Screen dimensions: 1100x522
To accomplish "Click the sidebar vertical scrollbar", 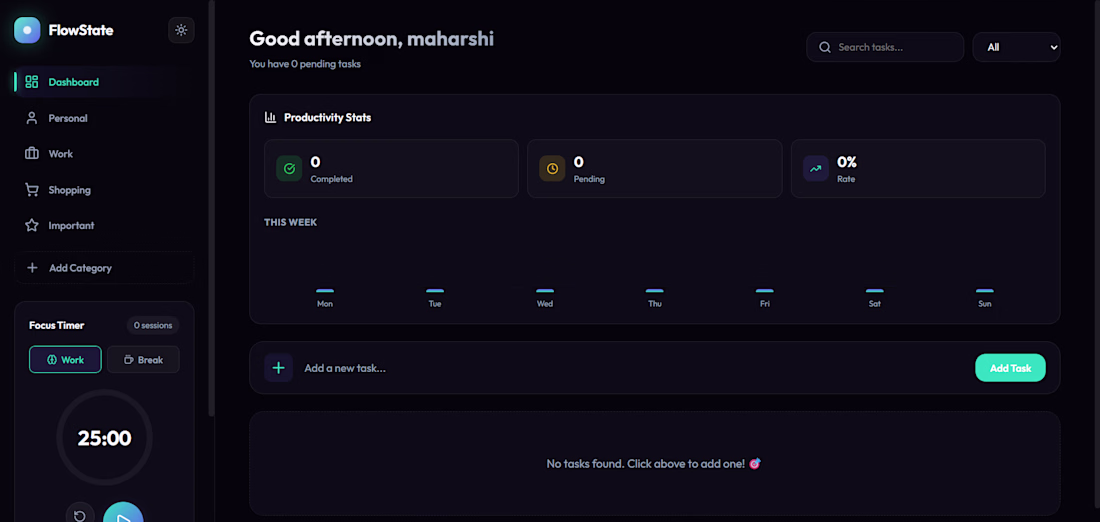I will (210, 200).
